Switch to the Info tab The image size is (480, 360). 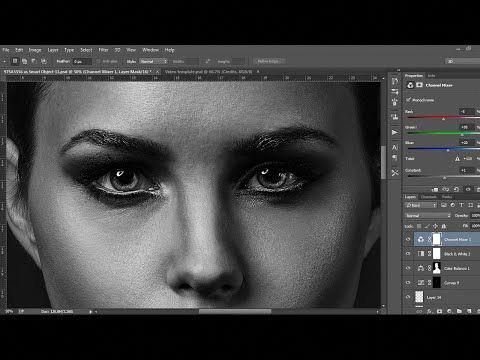(431, 76)
